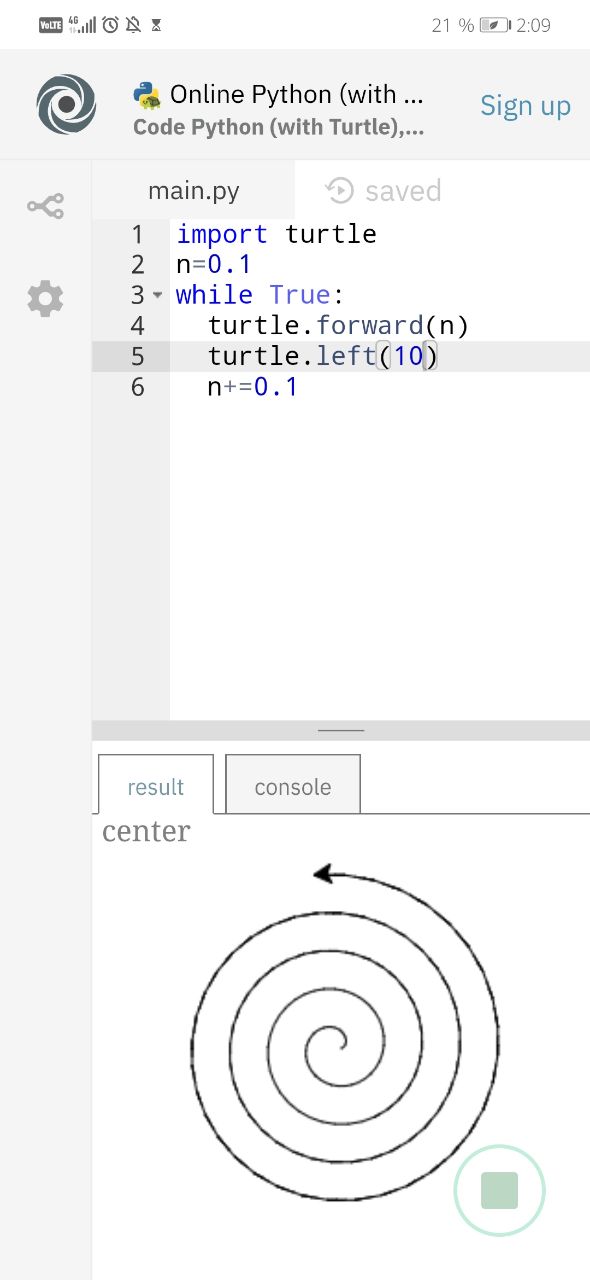Click the Python turtle language icon

coord(147,96)
